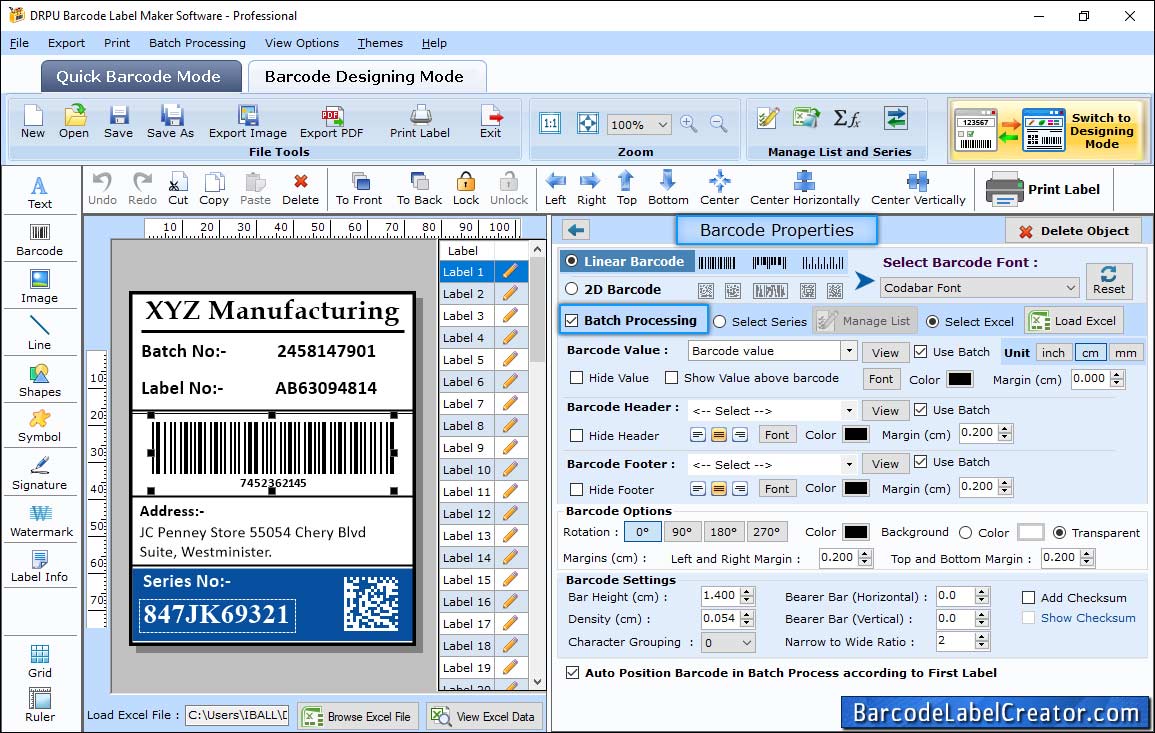This screenshot has width=1155, height=733.
Task: Align object Center Vertically
Action: pyautogui.click(x=918, y=189)
